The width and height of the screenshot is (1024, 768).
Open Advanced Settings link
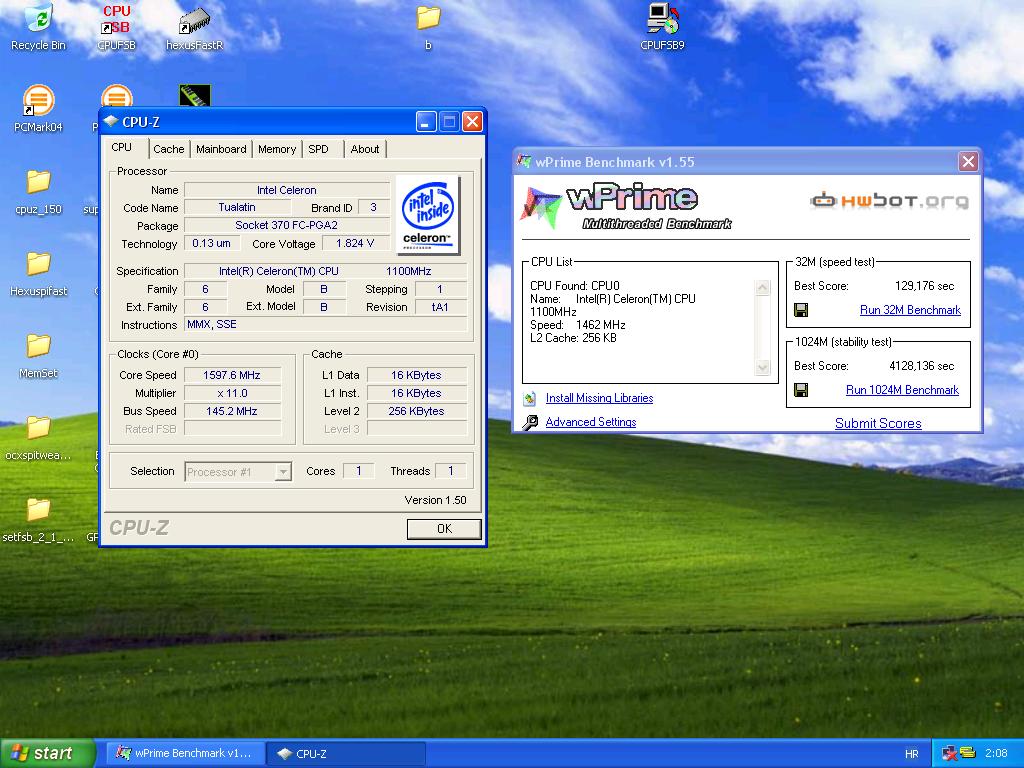click(590, 422)
